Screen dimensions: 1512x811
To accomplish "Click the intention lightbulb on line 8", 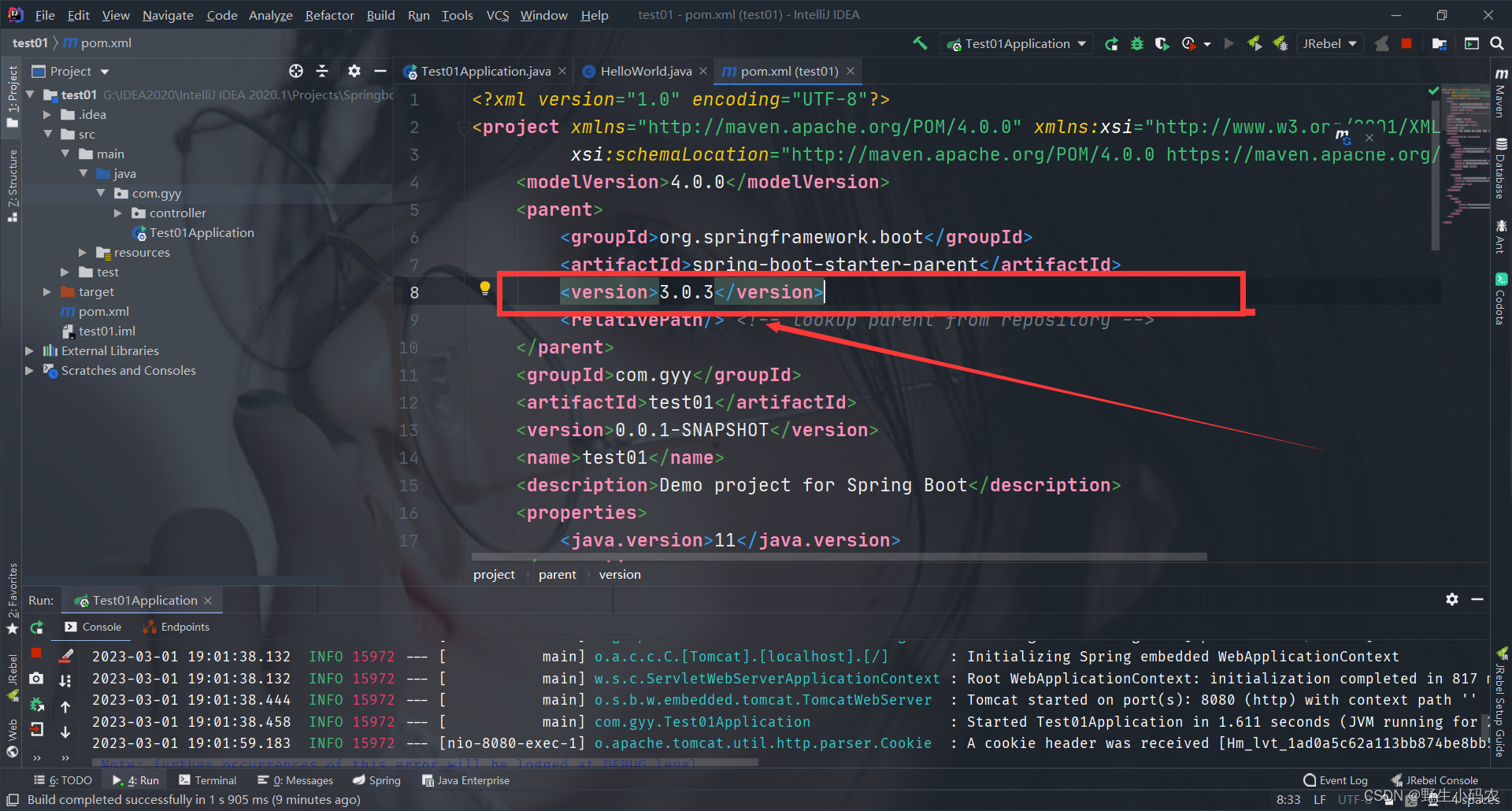I will click(x=485, y=288).
